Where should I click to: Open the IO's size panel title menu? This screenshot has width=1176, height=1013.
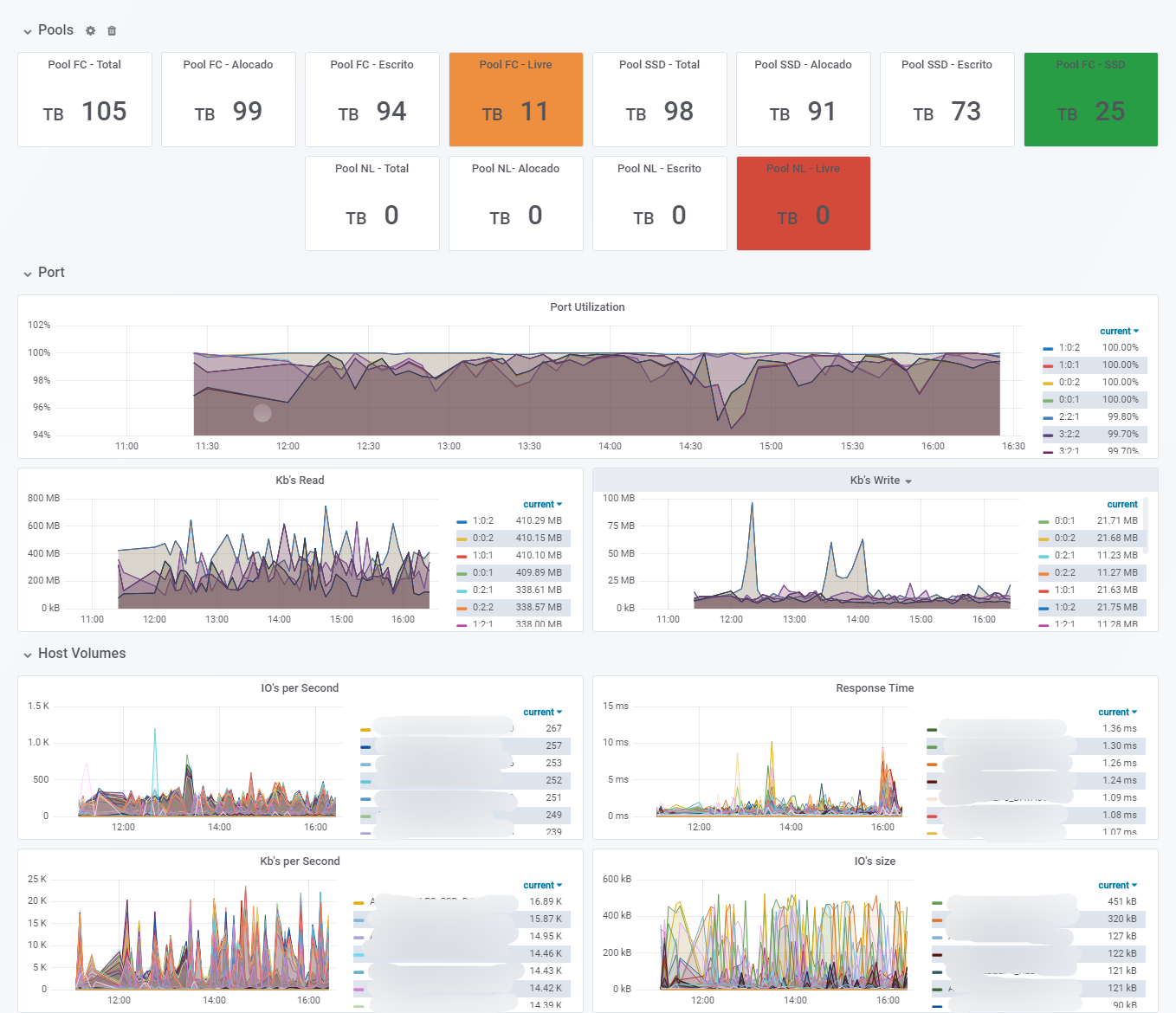875,861
